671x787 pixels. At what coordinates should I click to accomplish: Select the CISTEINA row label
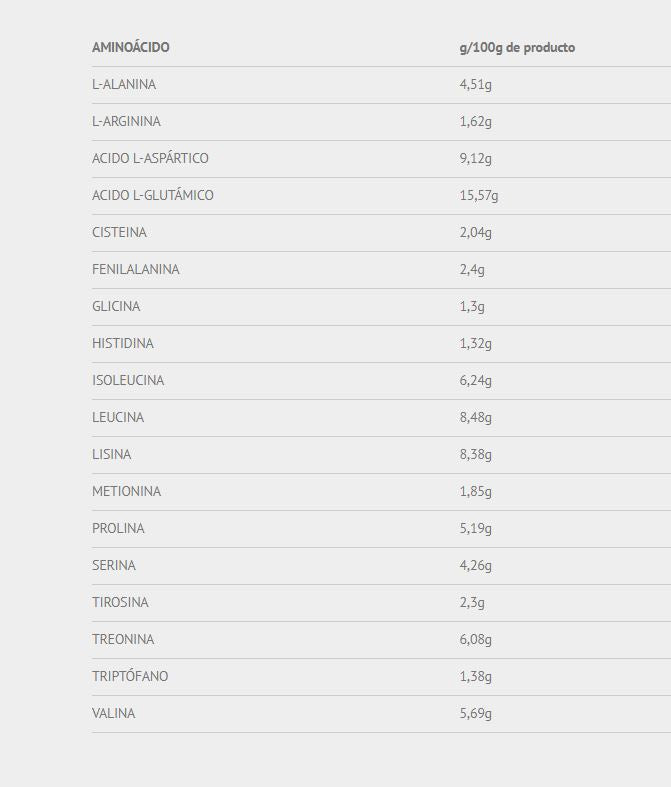pyautogui.click(x=119, y=232)
